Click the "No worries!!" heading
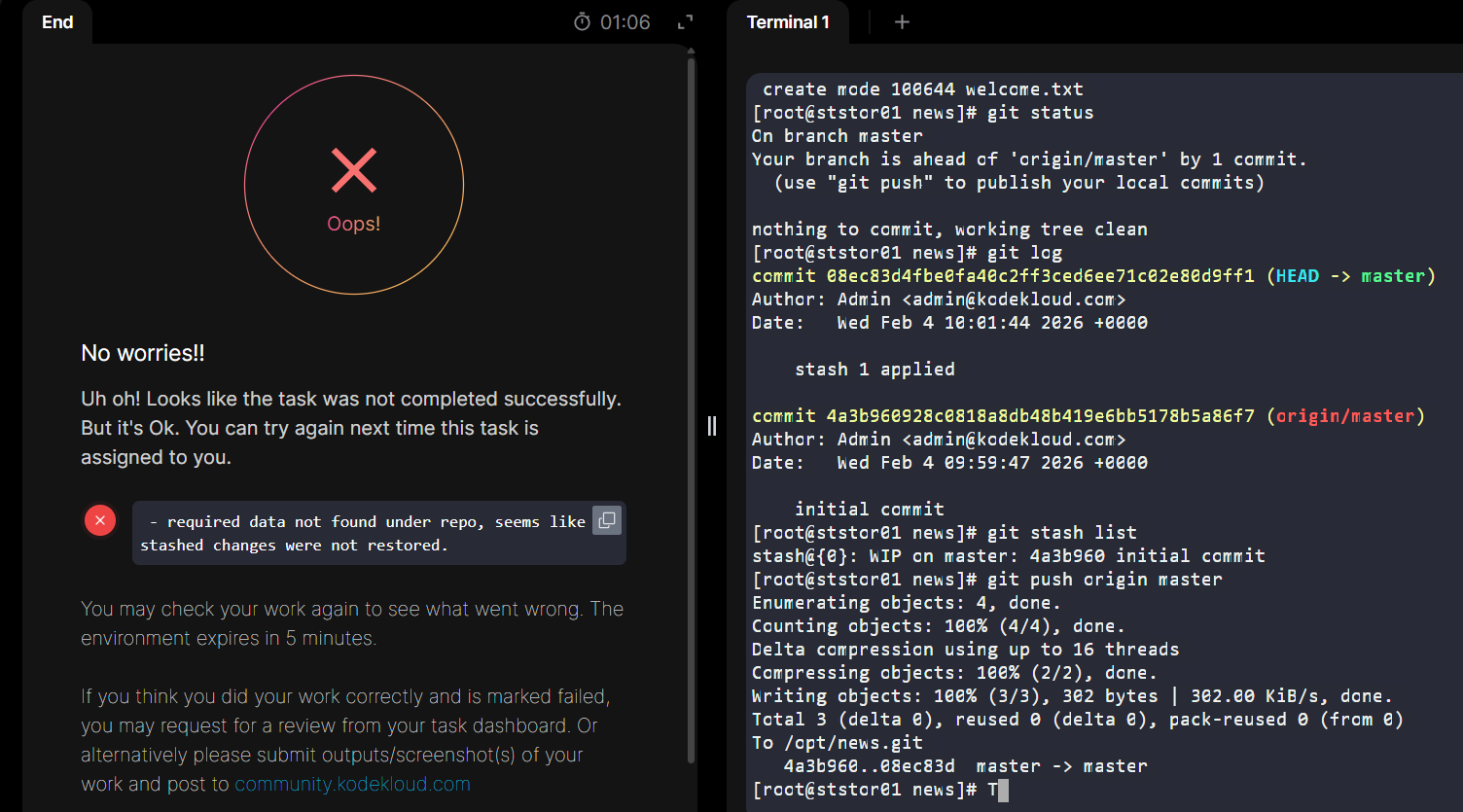 tap(143, 353)
